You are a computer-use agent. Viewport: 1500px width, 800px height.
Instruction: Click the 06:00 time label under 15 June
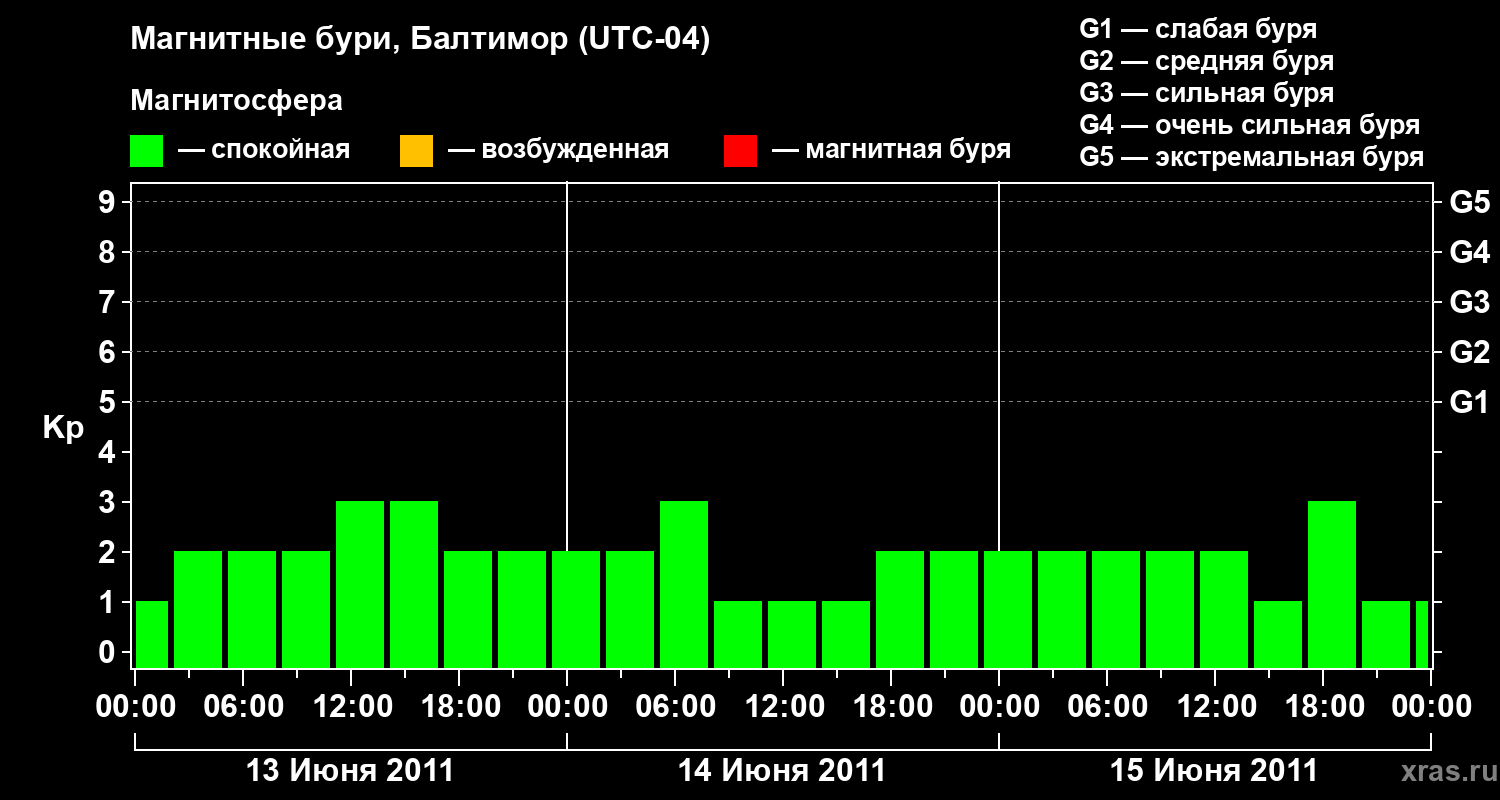(1107, 707)
